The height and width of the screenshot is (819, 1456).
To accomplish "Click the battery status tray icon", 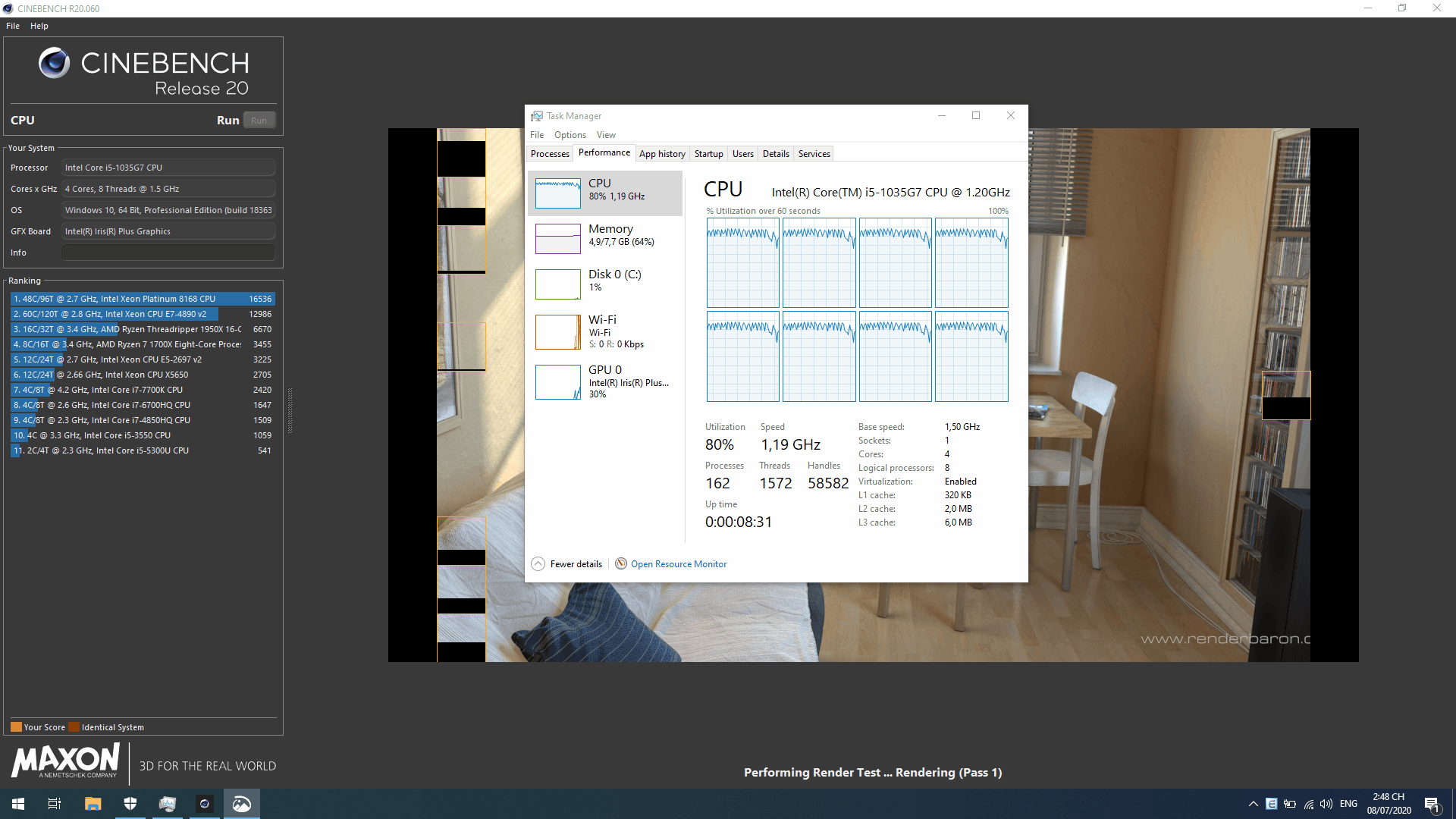I will click(x=1290, y=804).
